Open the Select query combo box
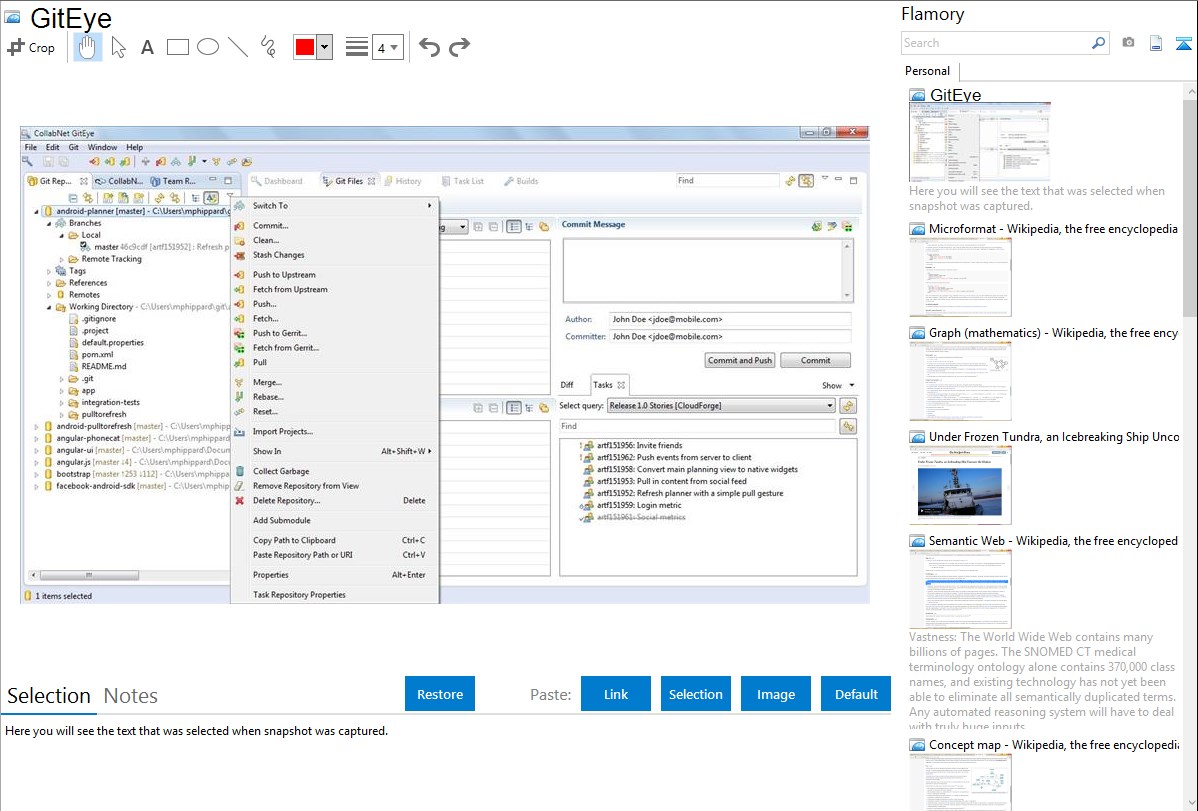Screen dimensions: 1198x811 [x=721, y=406]
